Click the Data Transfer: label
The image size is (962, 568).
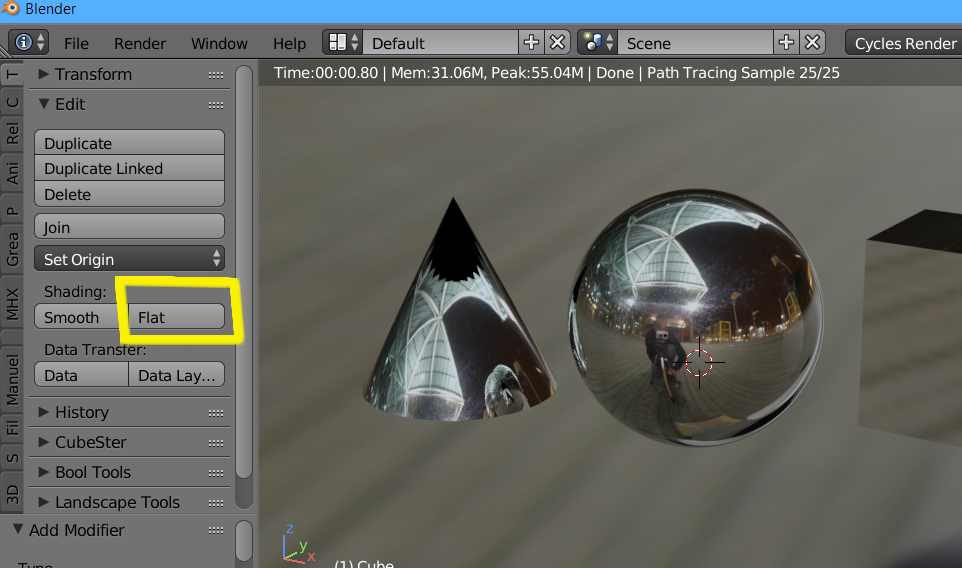click(95, 350)
